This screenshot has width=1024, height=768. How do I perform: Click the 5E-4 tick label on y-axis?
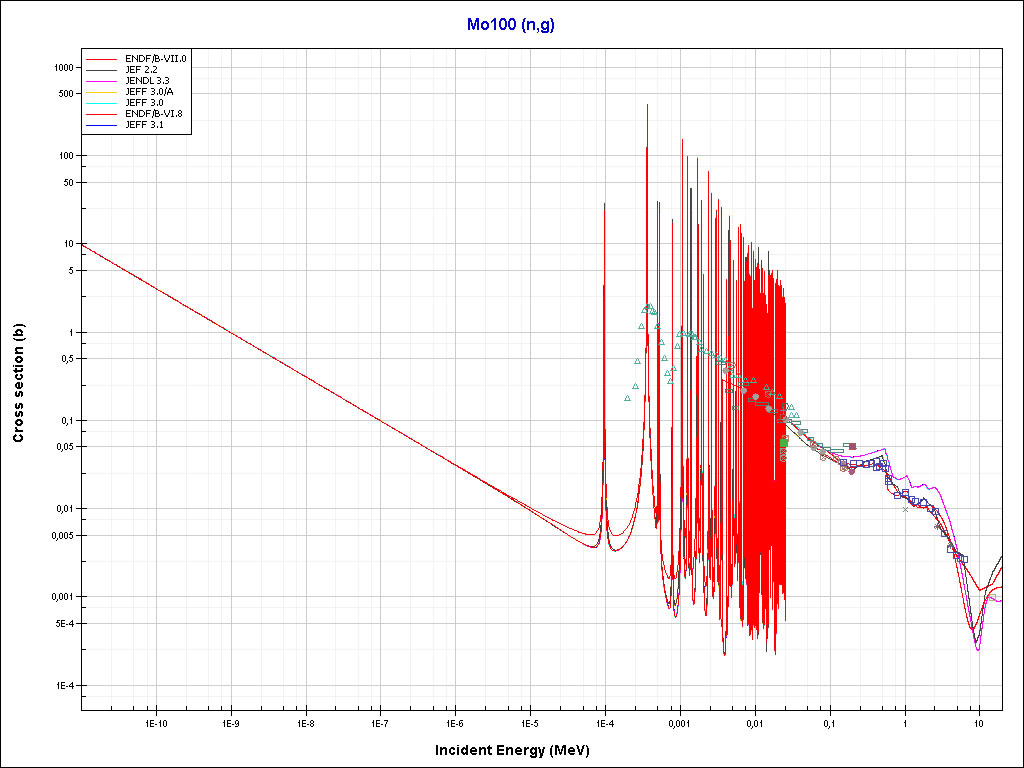coord(64,624)
